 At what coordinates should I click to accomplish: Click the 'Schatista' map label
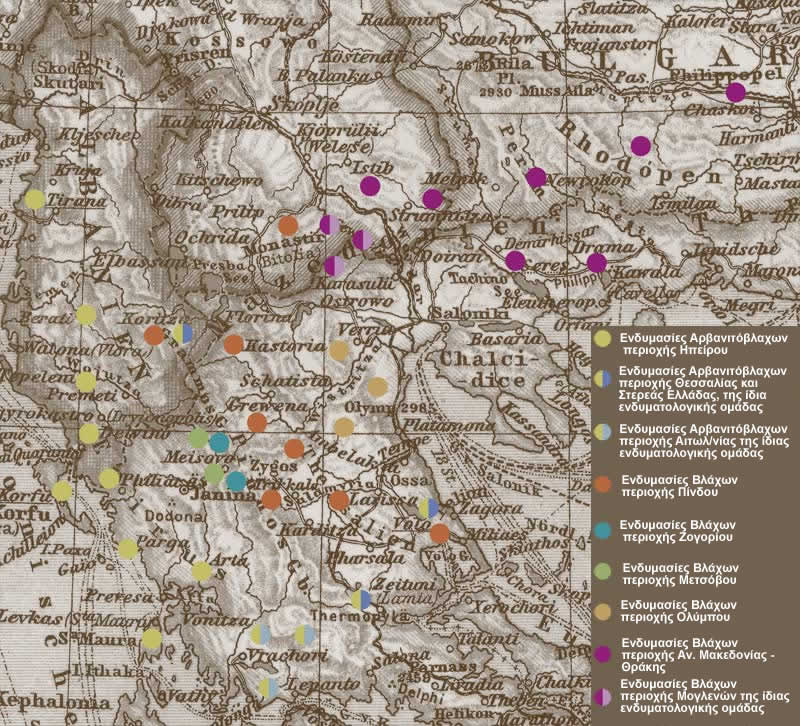(284, 381)
